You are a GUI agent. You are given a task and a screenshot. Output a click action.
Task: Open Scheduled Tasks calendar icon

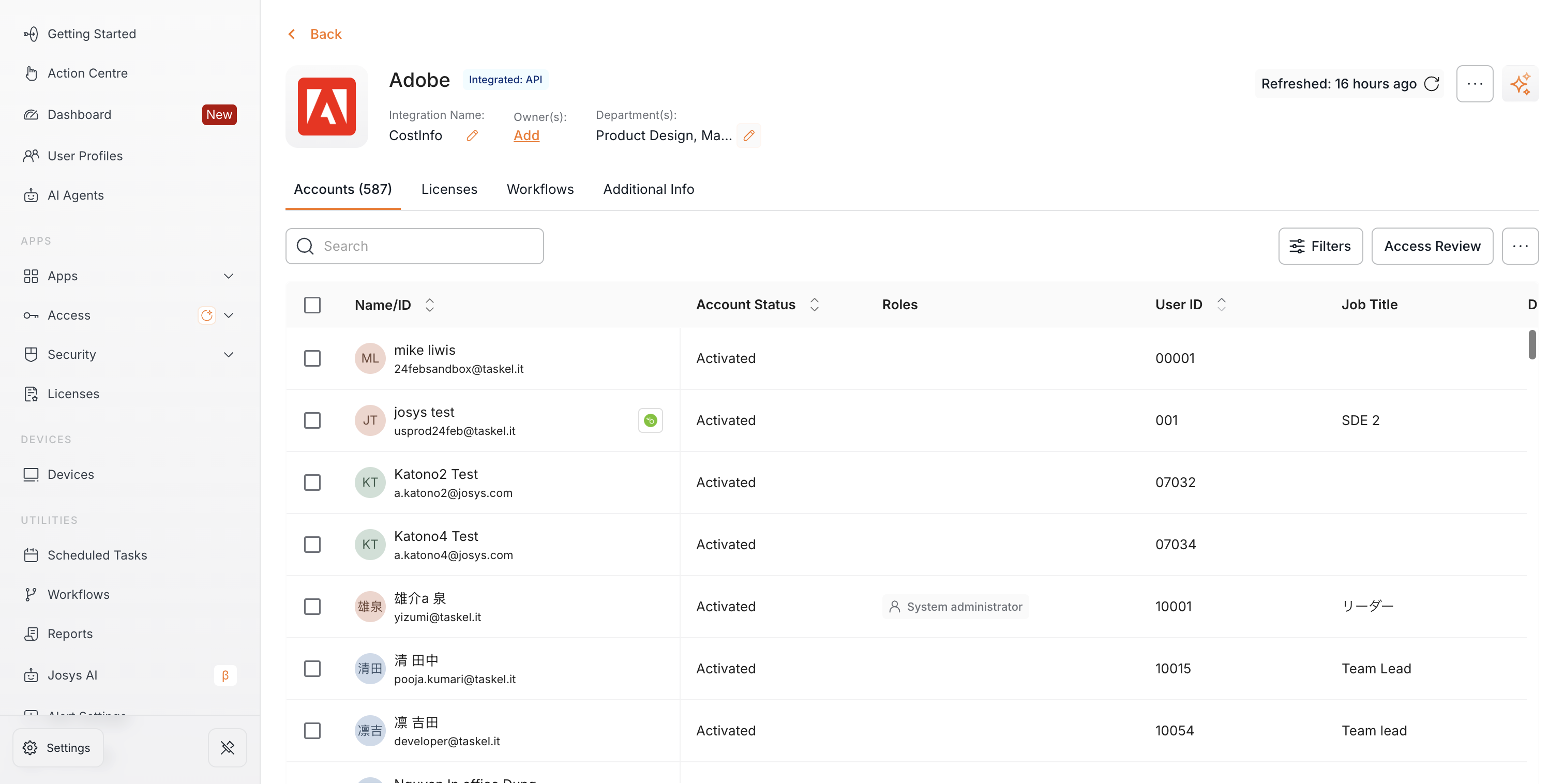pos(31,555)
